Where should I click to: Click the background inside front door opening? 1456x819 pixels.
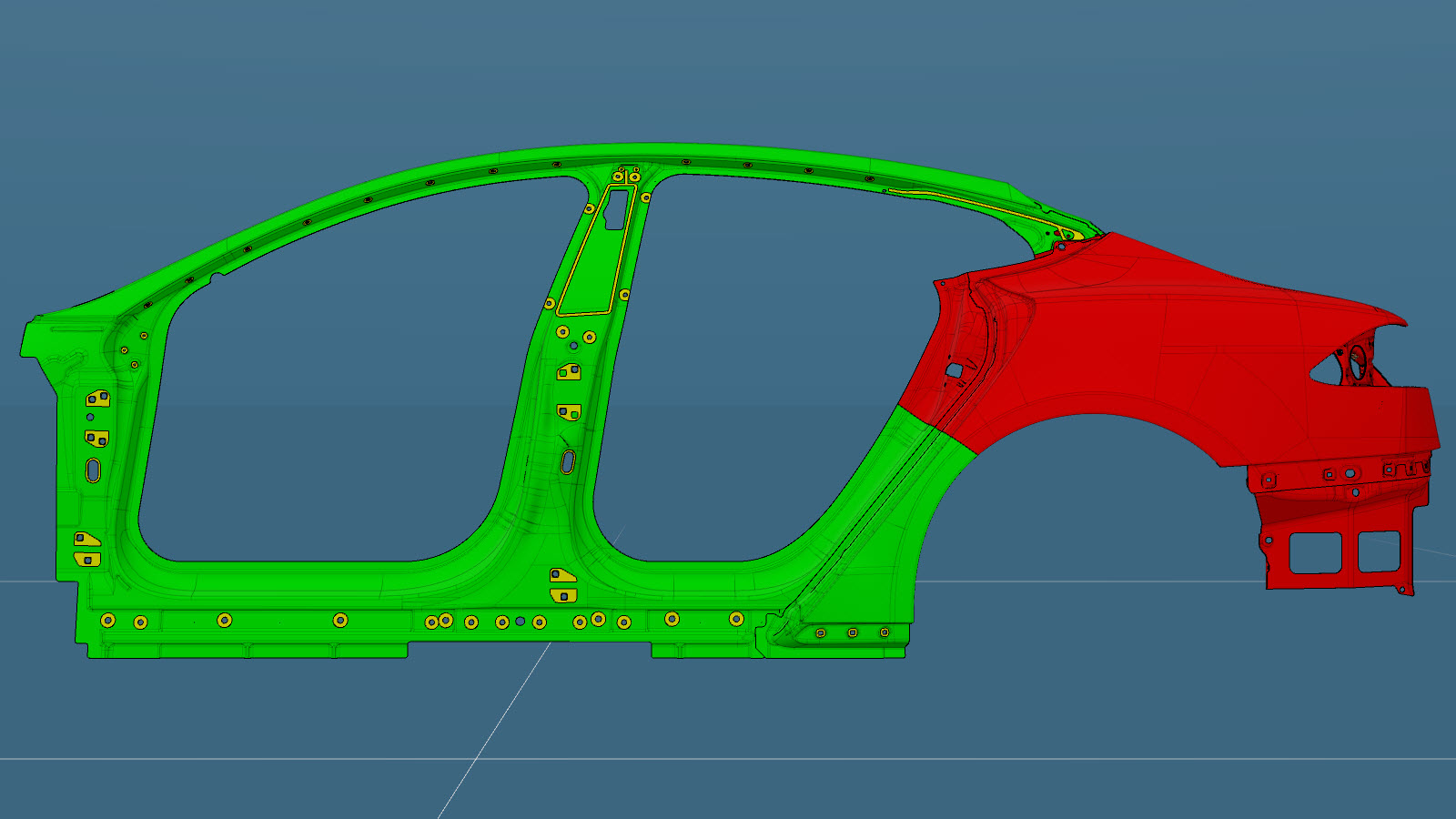tap(328, 382)
